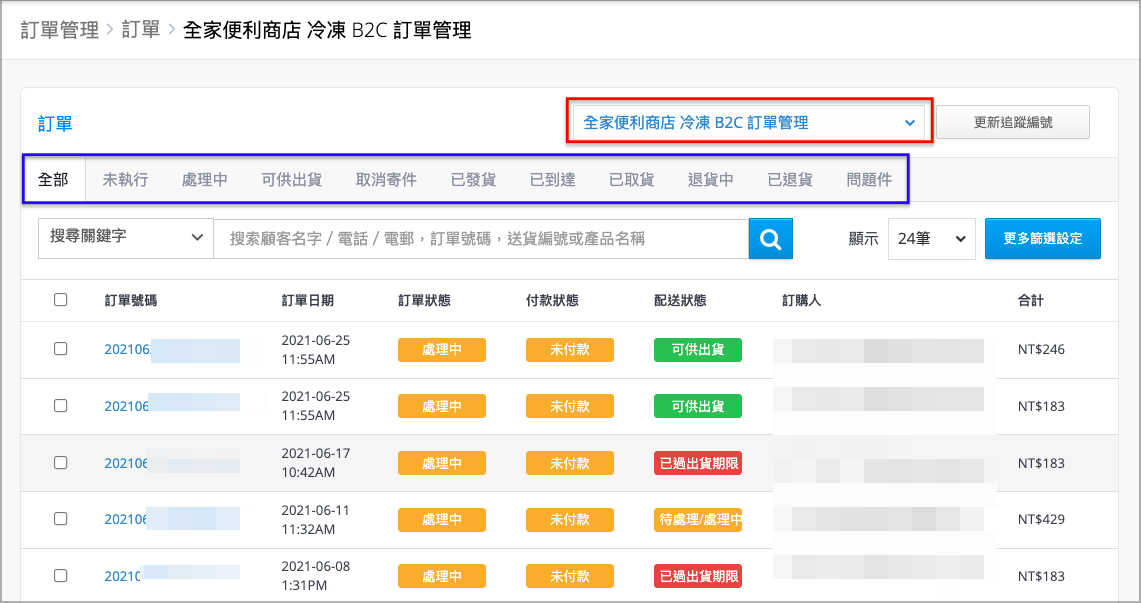The image size is (1141, 603).
Task: Click the 合計 column header
Action: (x=1030, y=300)
